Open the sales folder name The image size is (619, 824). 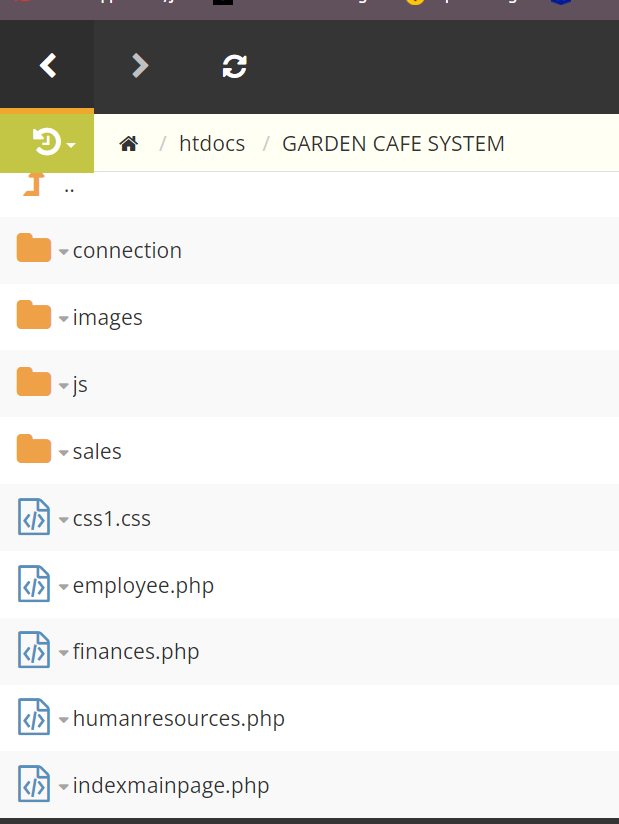(97, 451)
